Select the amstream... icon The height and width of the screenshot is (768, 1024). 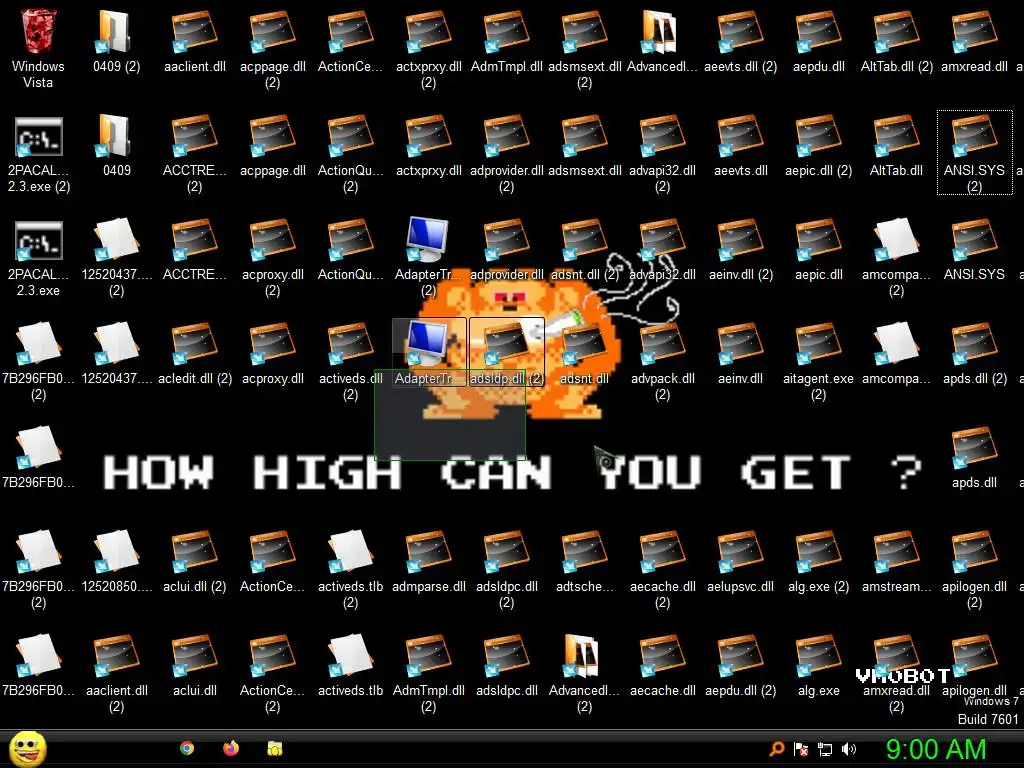(x=896, y=552)
